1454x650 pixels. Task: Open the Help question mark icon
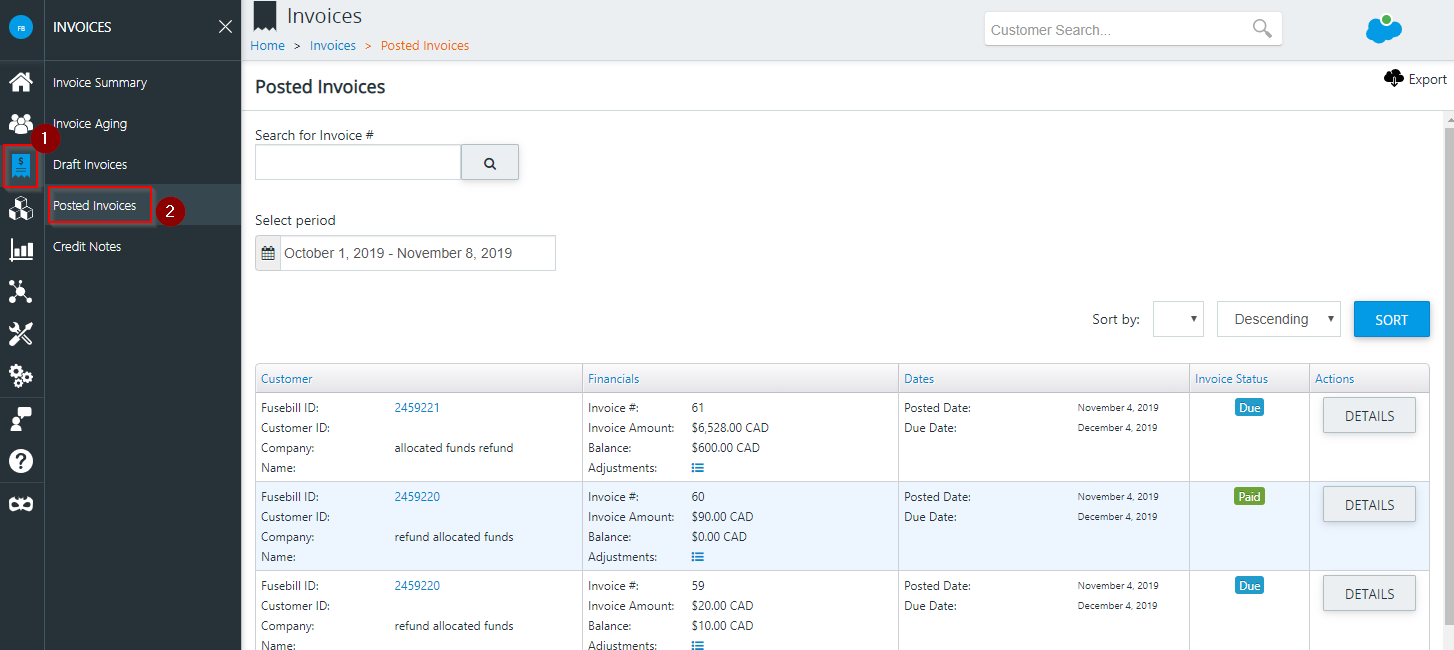pyautogui.click(x=21, y=461)
